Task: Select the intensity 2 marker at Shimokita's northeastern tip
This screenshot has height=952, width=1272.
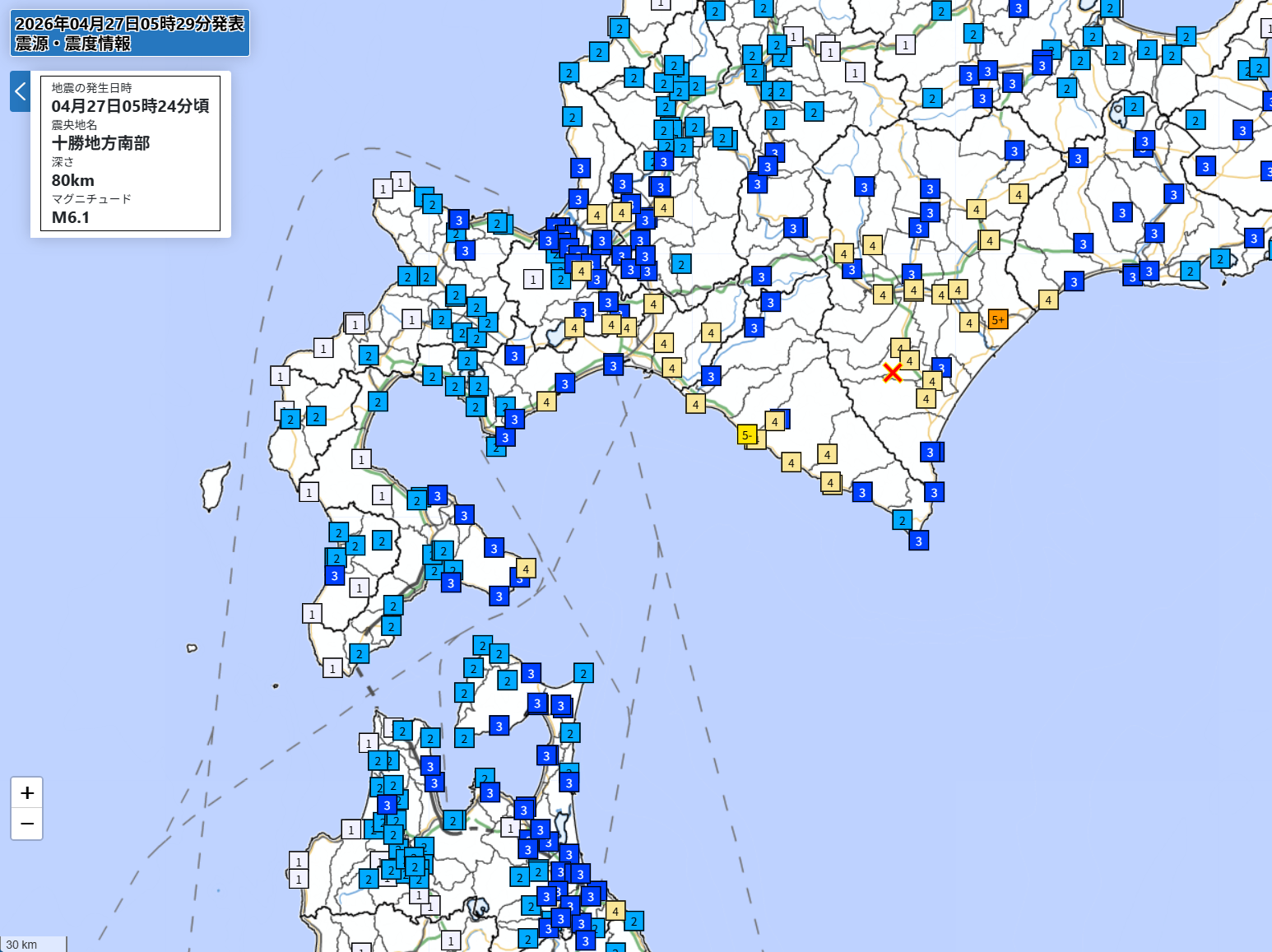Action: coord(583,673)
